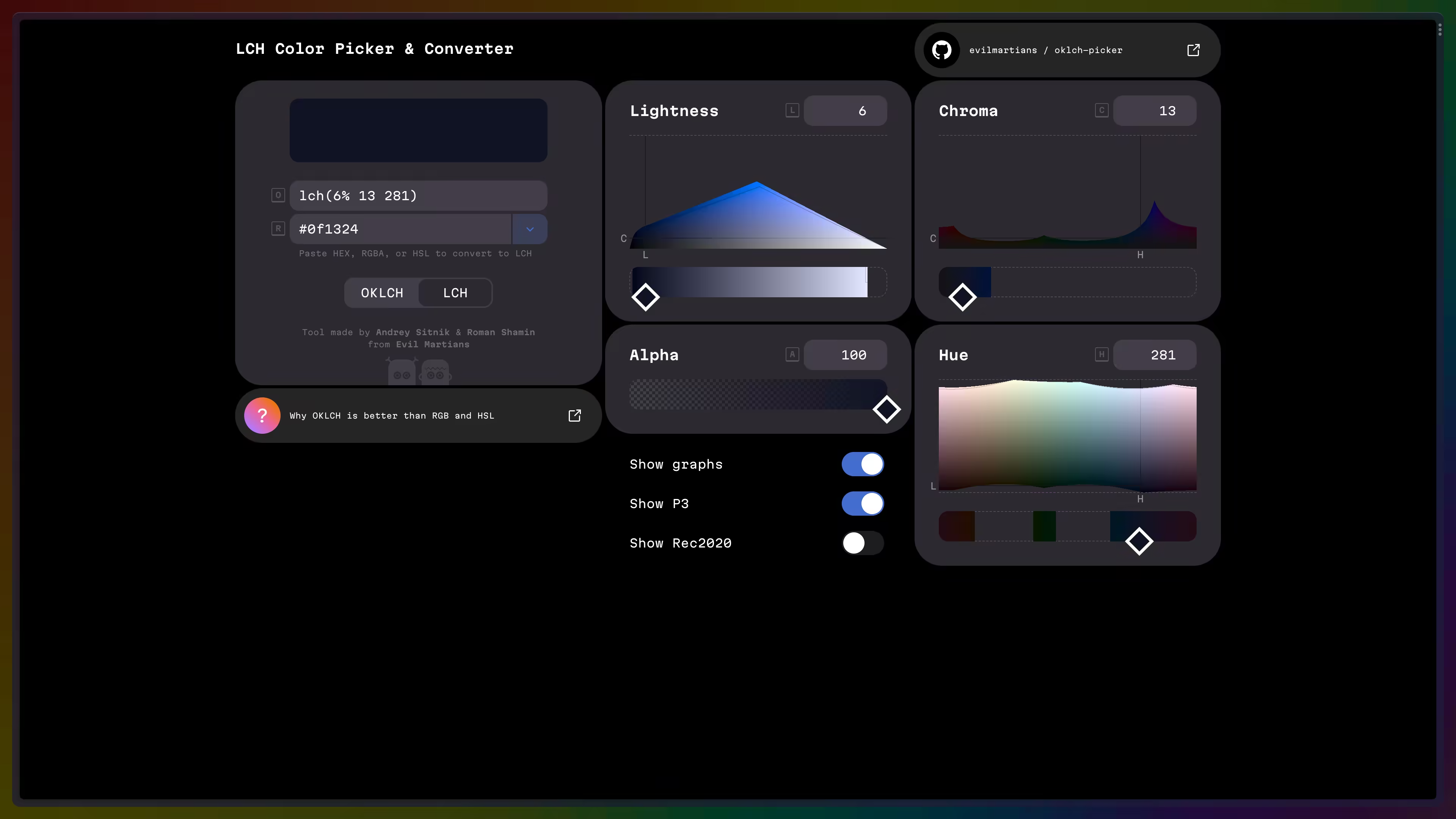
Task: Click the Hue heading
Action: [953, 355]
